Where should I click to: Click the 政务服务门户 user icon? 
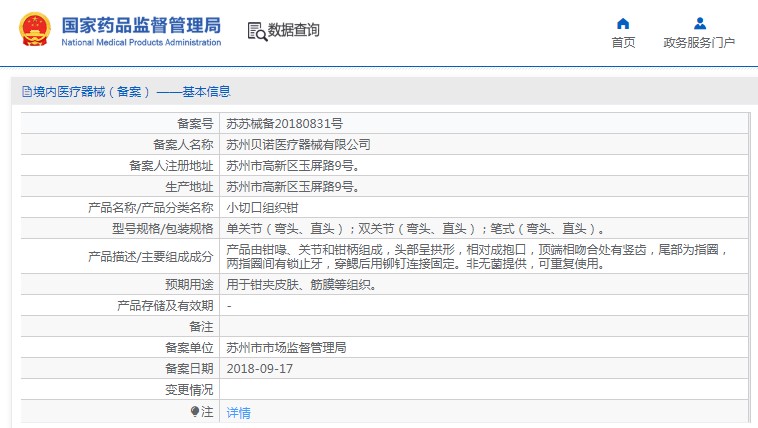[x=700, y=23]
